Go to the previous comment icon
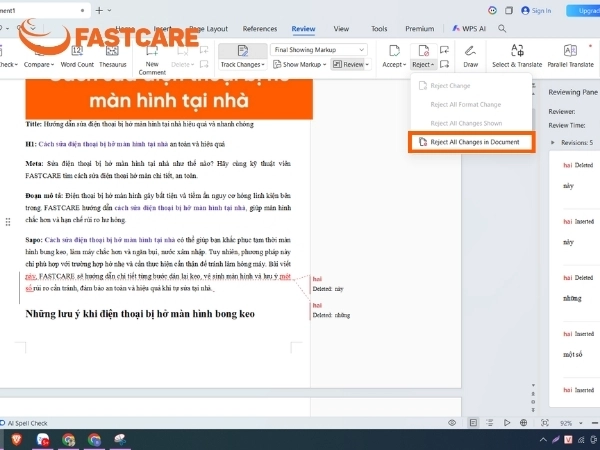This screenshot has height=450, width=600. pos(204,50)
